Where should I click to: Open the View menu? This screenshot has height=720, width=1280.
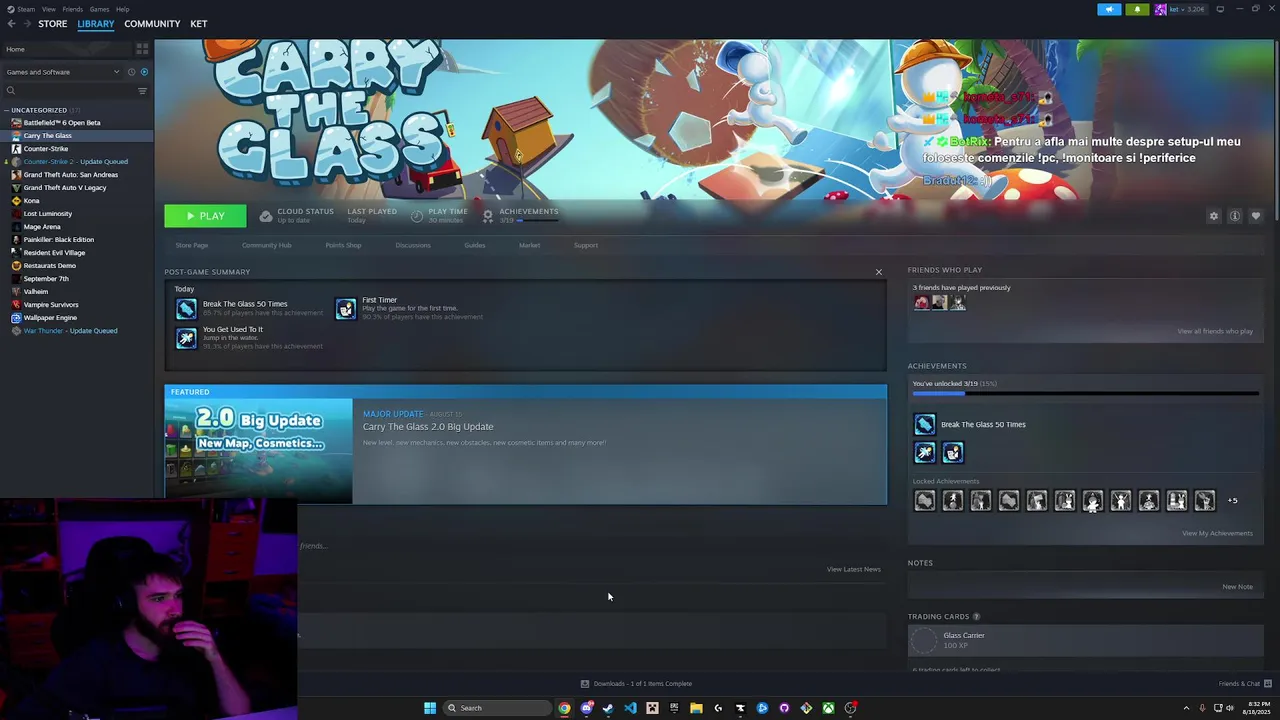tap(48, 9)
